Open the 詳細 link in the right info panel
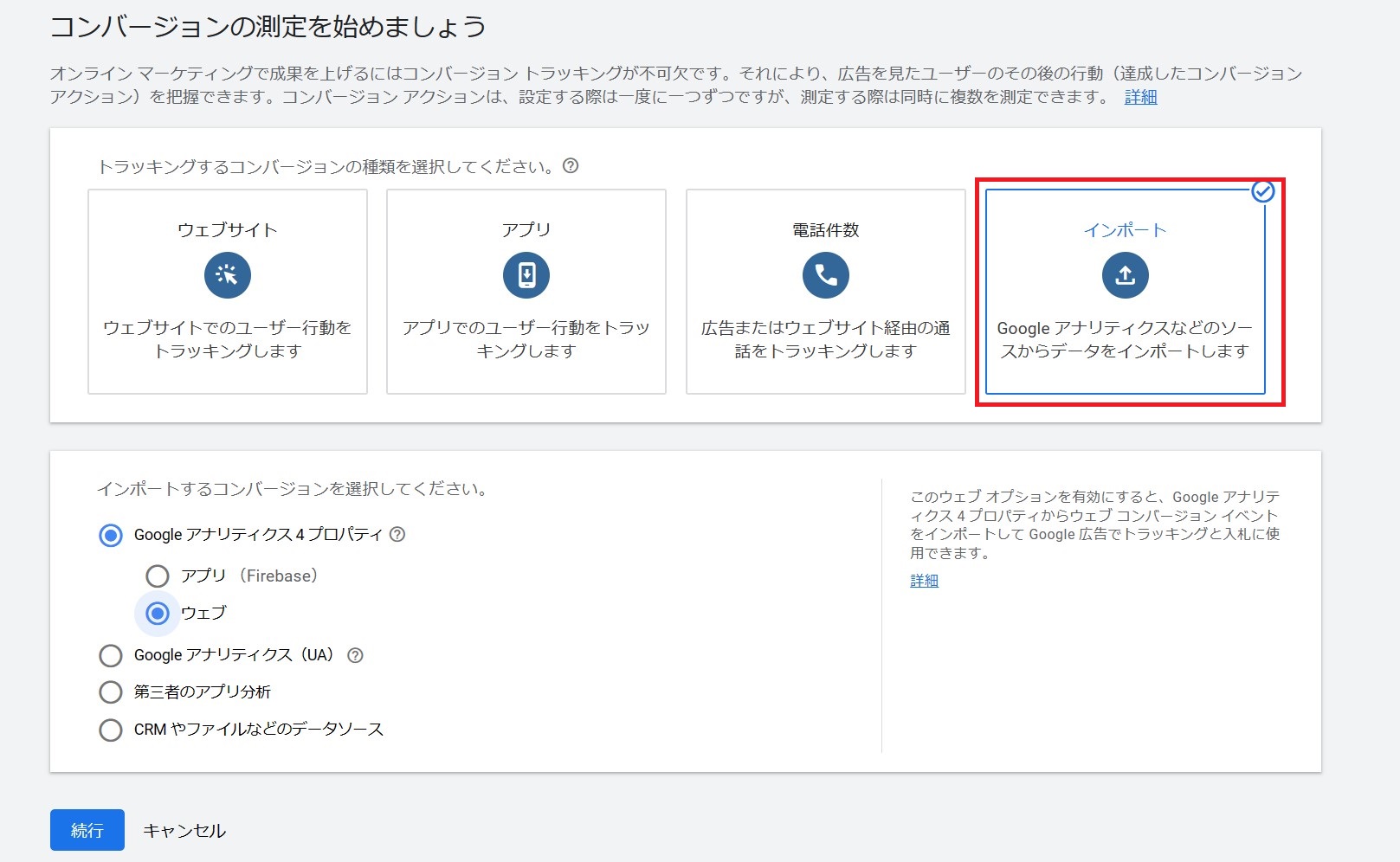Screen dimensions: 1400x862 [923, 580]
